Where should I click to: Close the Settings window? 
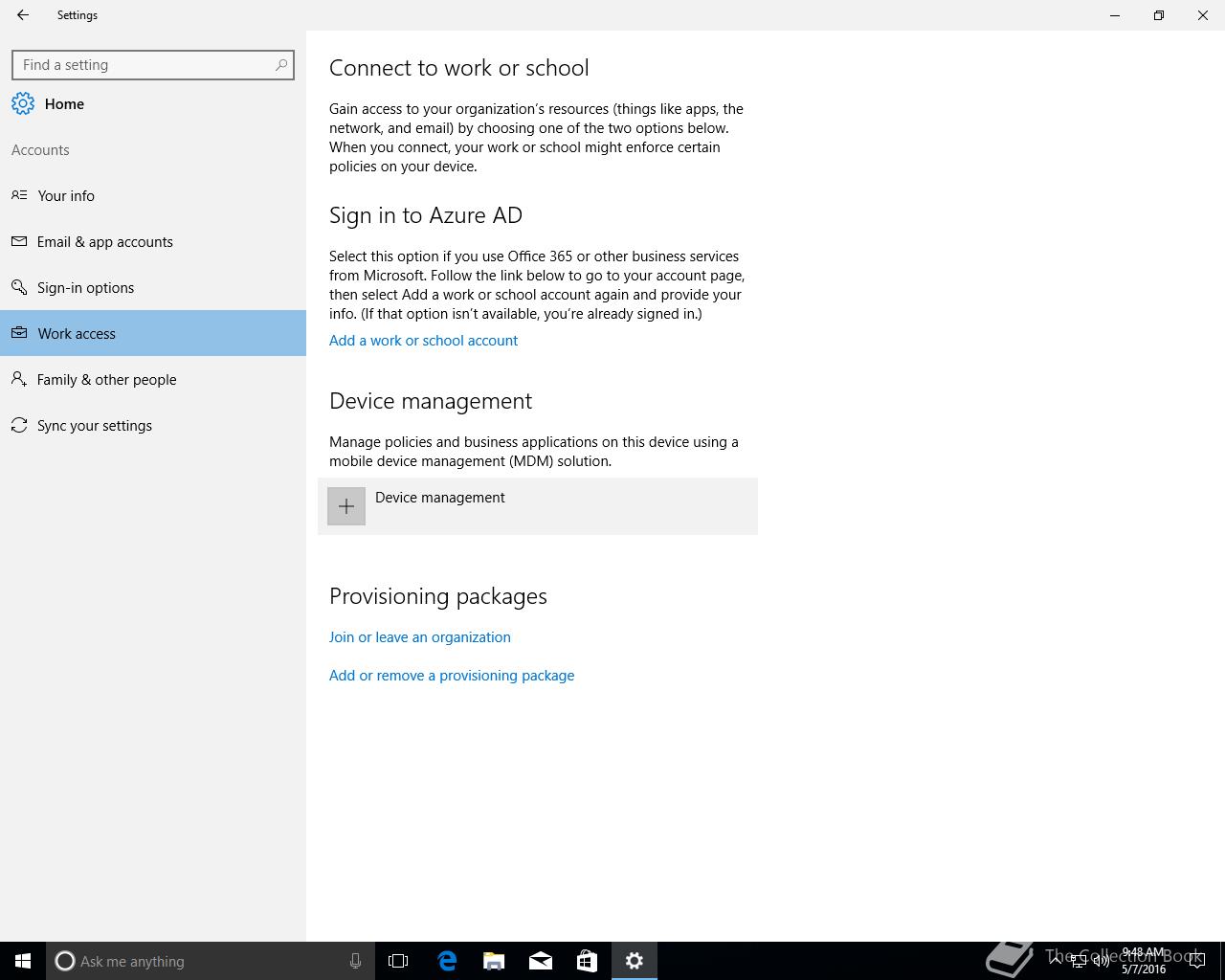(x=1203, y=15)
